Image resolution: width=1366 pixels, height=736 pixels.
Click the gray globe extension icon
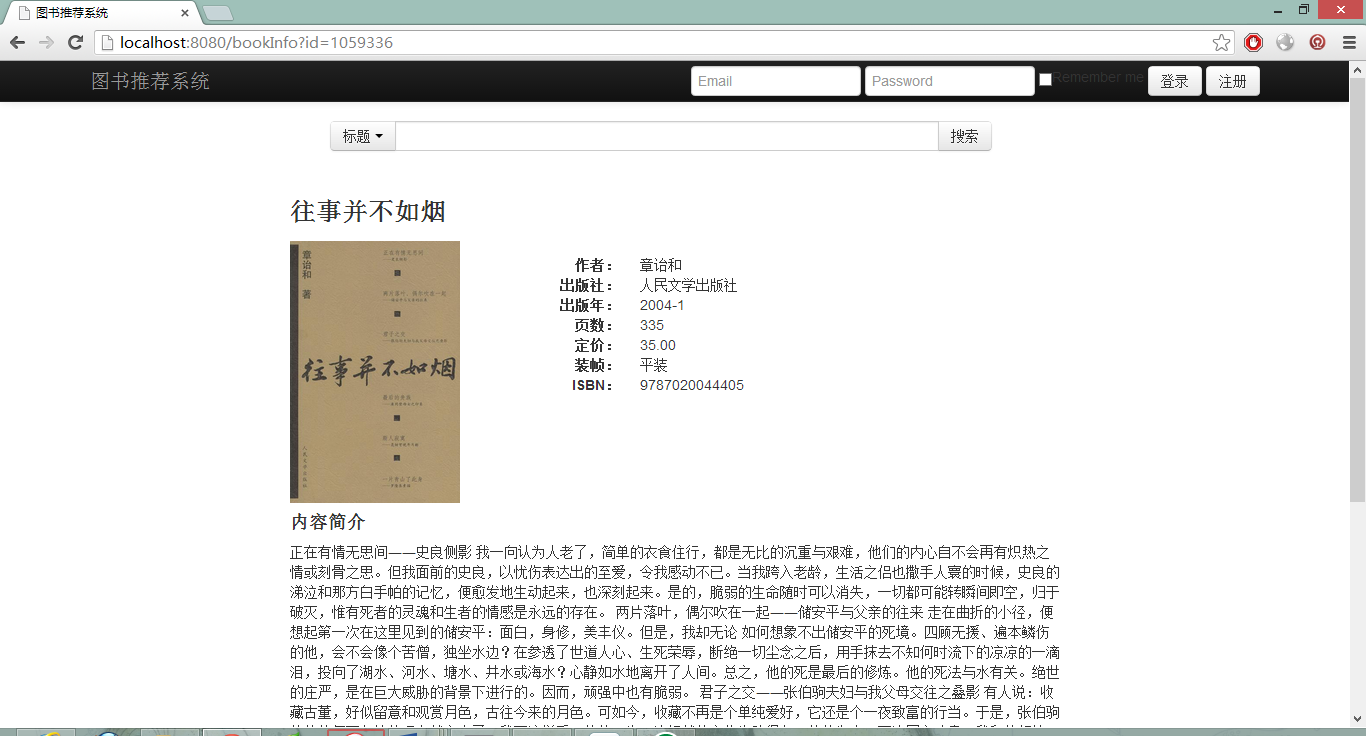pyautogui.click(x=1286, y=42)
